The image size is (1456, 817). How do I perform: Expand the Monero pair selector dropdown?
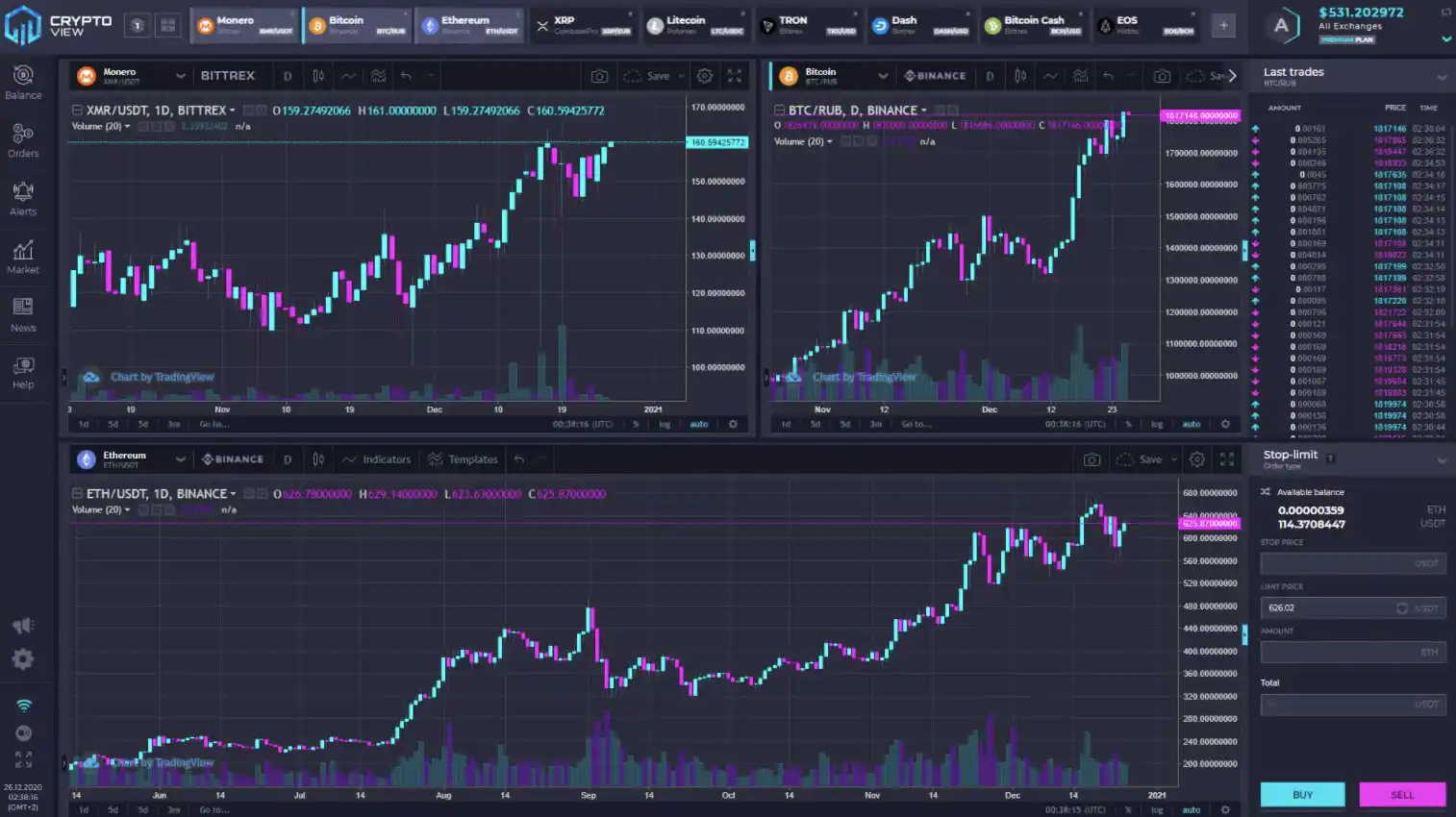[x=180, y=76]
